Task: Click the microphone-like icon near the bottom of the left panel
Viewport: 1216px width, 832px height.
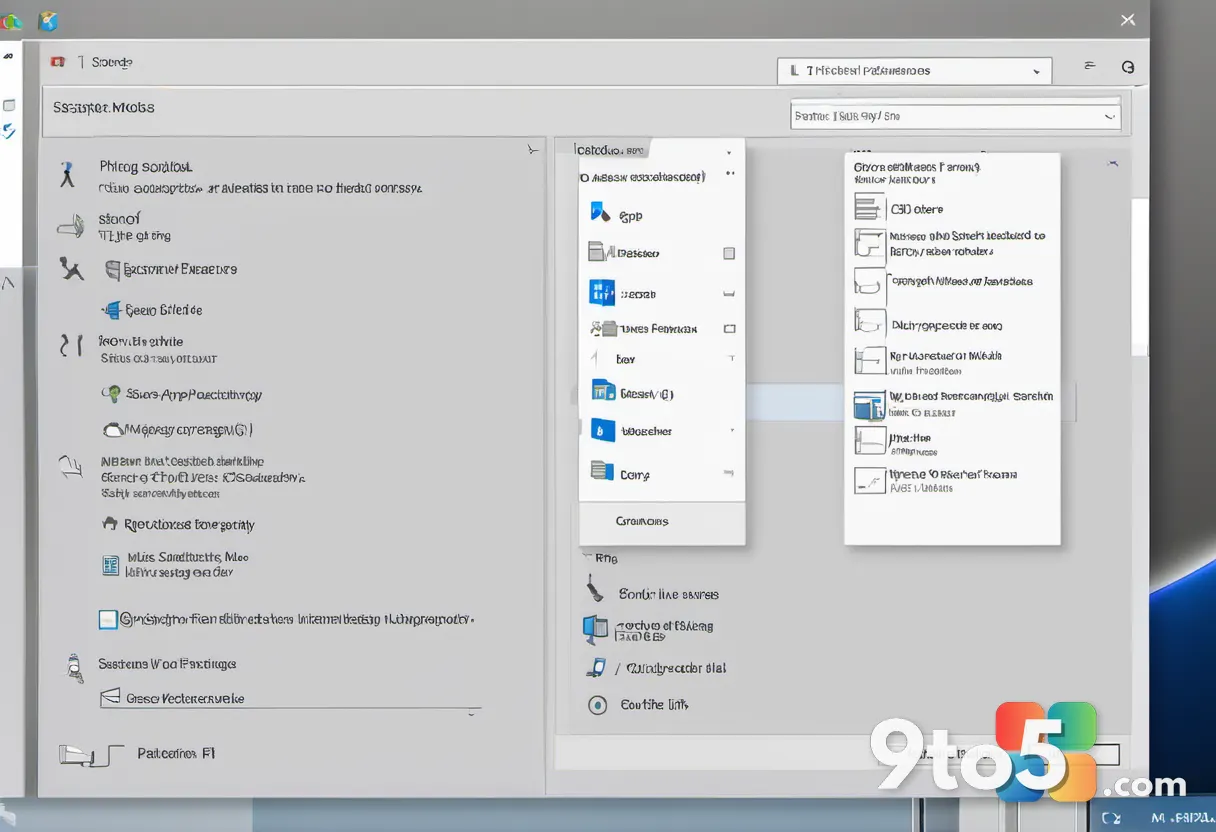Action: point(73,669)
